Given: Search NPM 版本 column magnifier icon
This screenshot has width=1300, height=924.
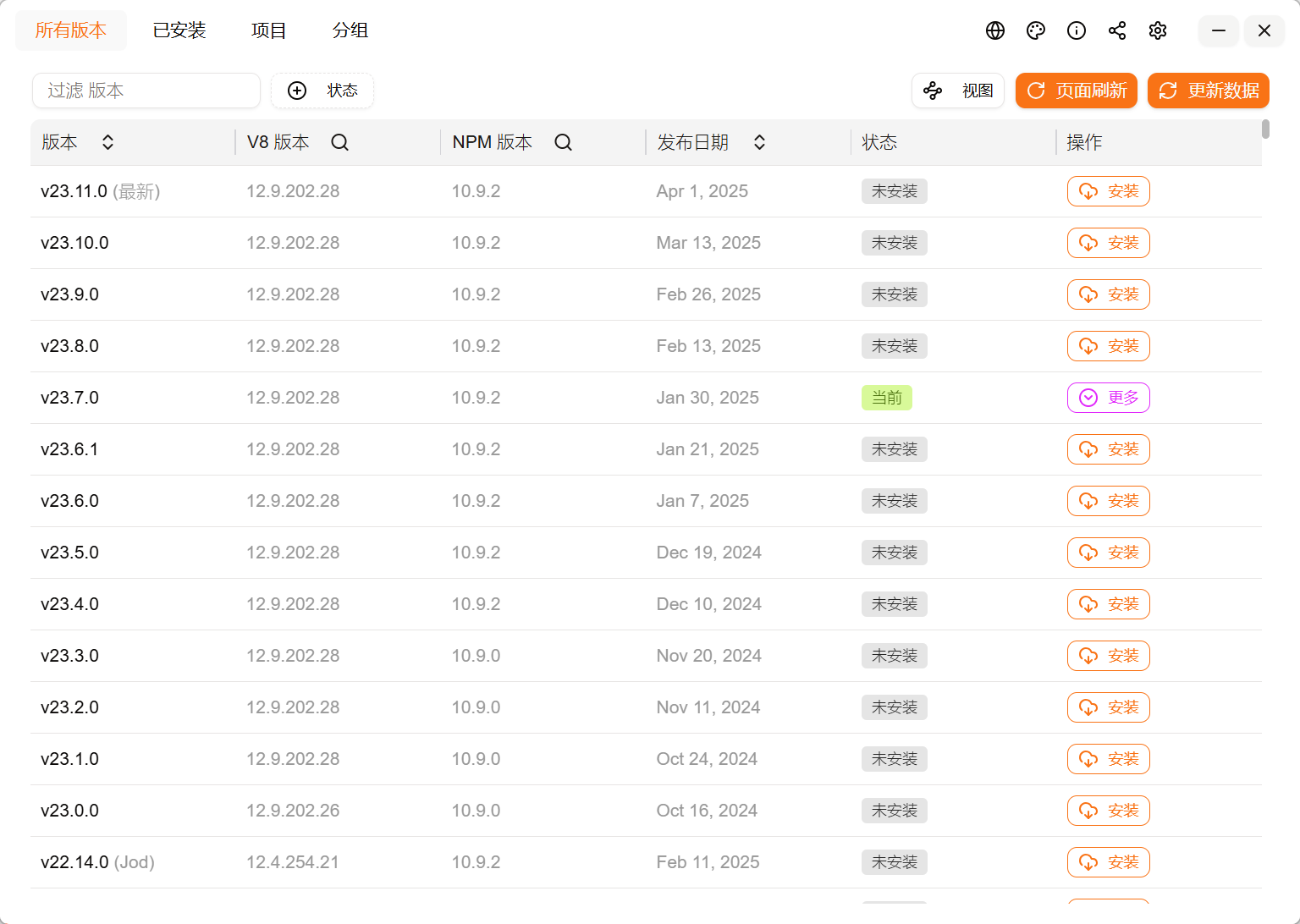Looking at the screenshot, I should click(563, 142).
